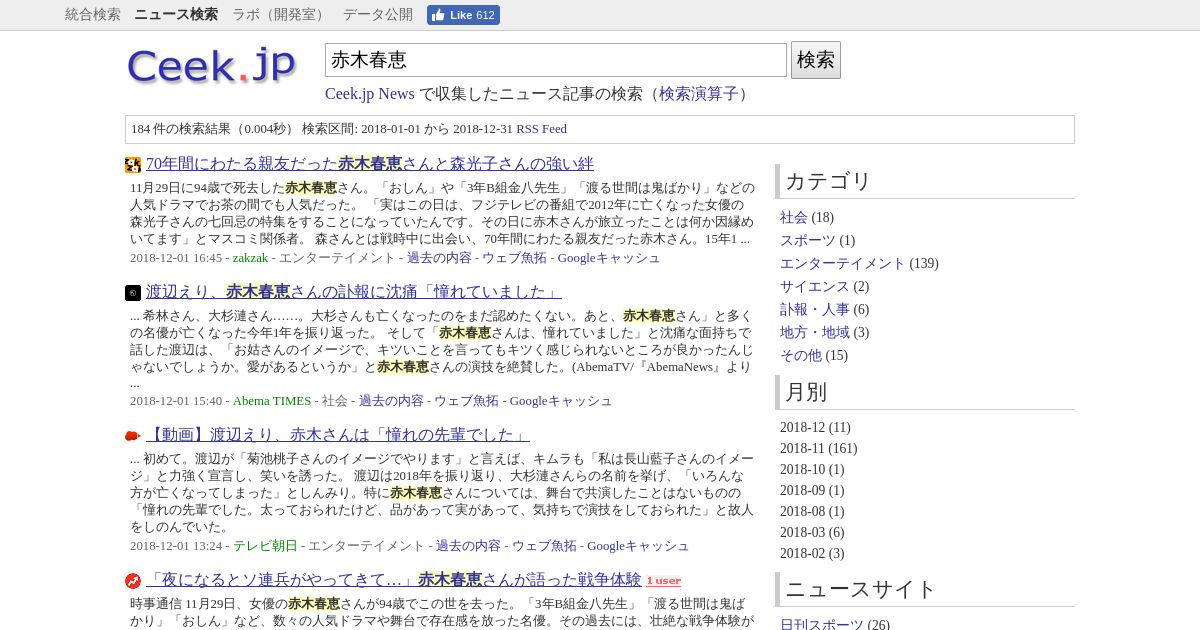Click the 月別 sidebar heading
This screenshot has width=1200, height=630.
(x=806, y=392)
